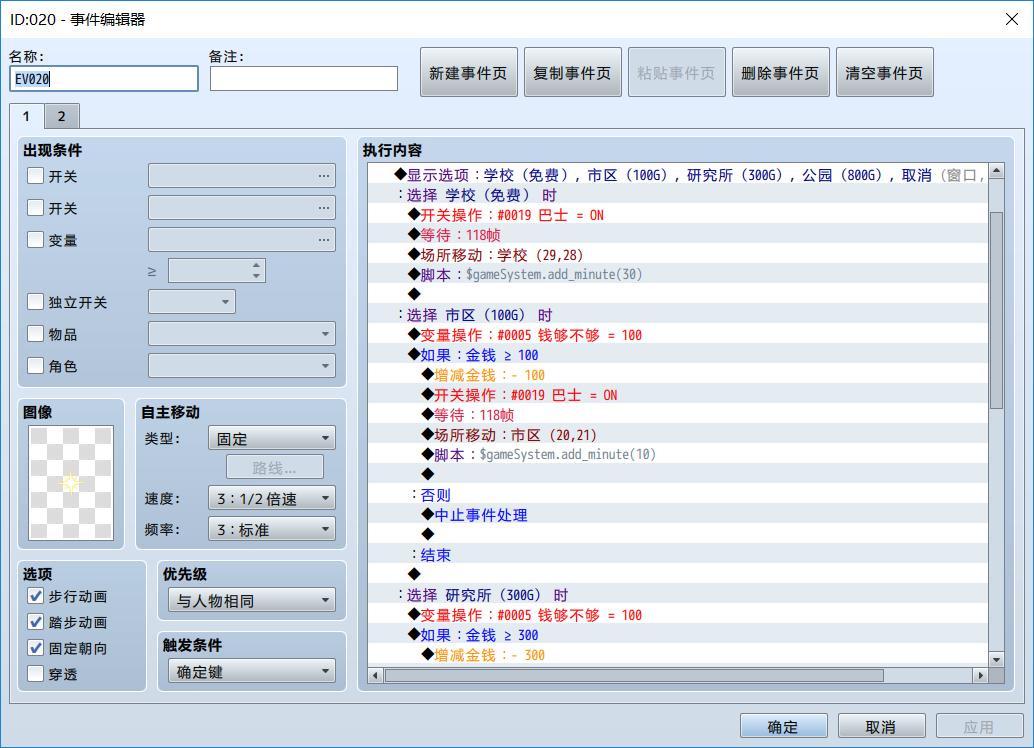This screenshot has width=1034, height=748.
Task: Enable the 穿透 option checkbox
Action: 36,674
